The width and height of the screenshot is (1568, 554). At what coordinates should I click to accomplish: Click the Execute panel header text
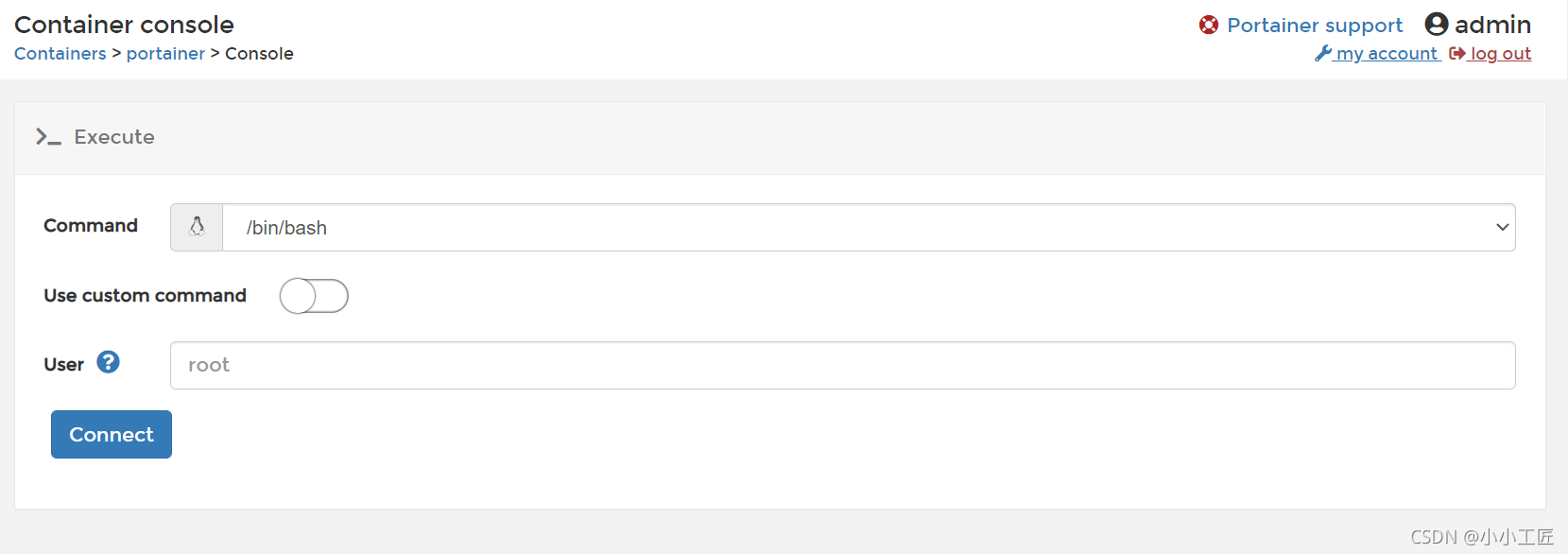coord(114,137)
